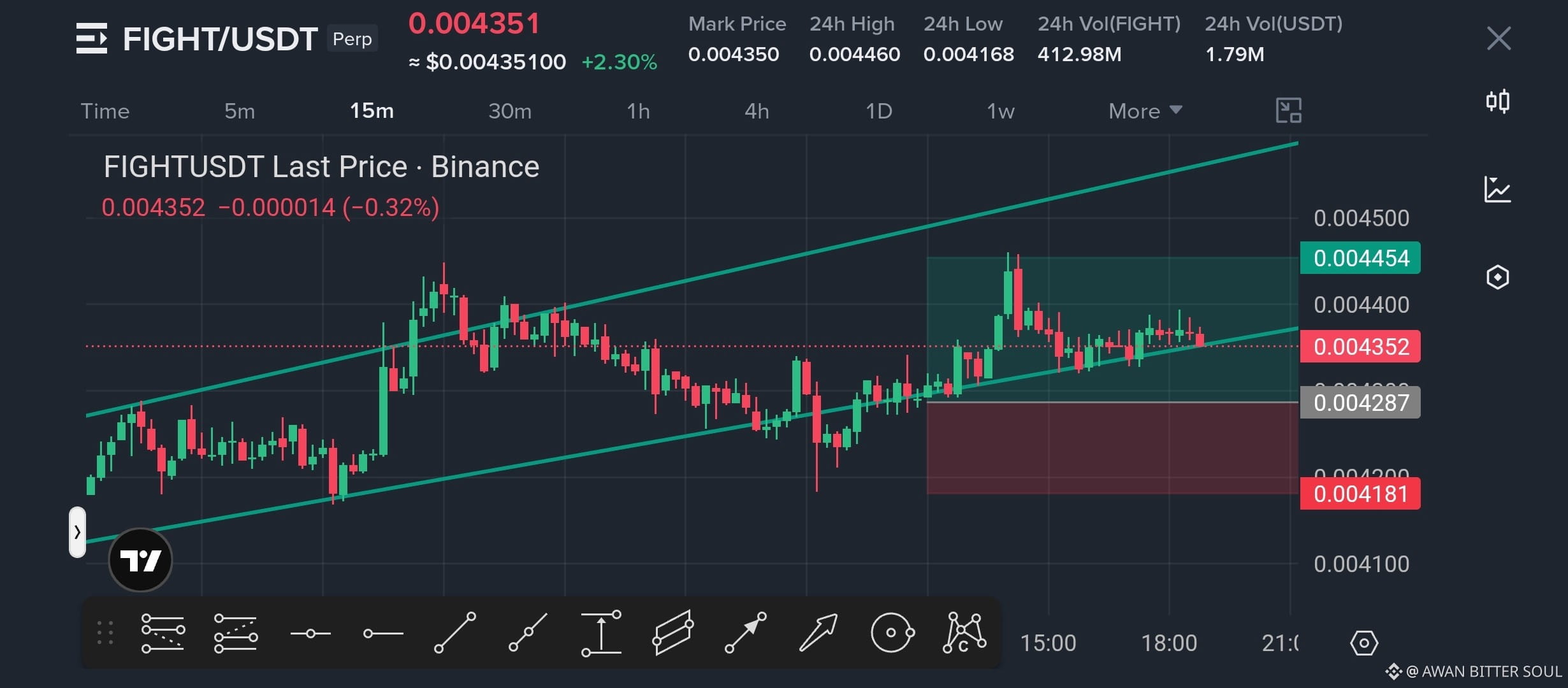Open the hexagon settings icon in right sidebar

pyautogui.click(x=1497, y=277)
